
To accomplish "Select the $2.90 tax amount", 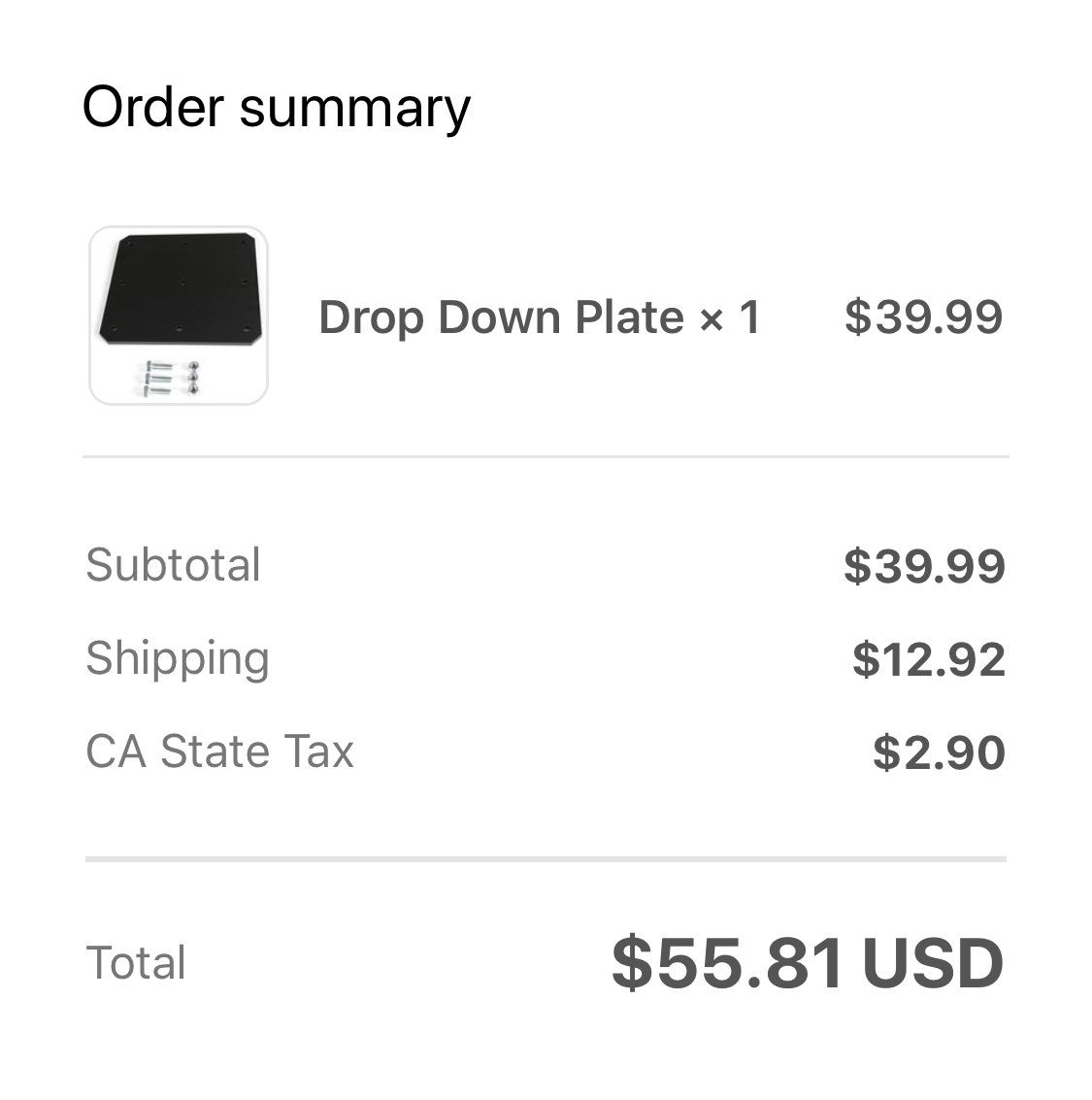I will (940, 752).
